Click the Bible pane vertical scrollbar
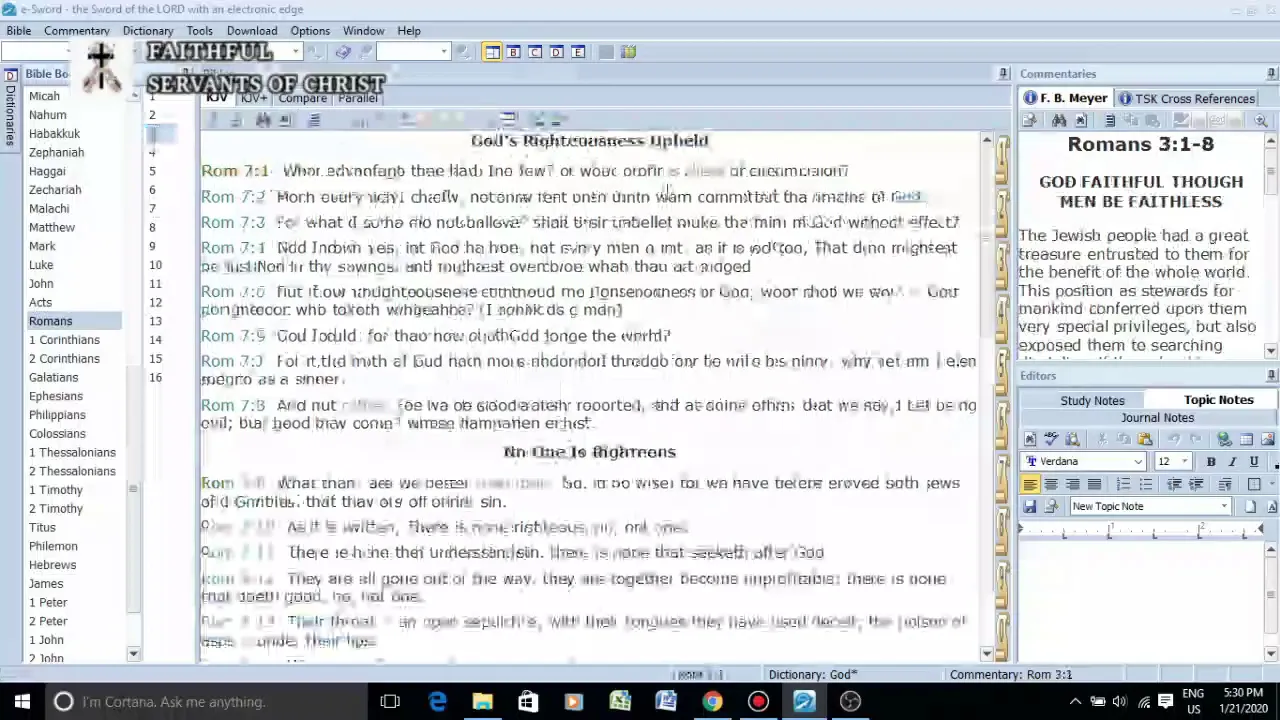The height and width of the screenshot is (720, 1280). tap(987, 395)
